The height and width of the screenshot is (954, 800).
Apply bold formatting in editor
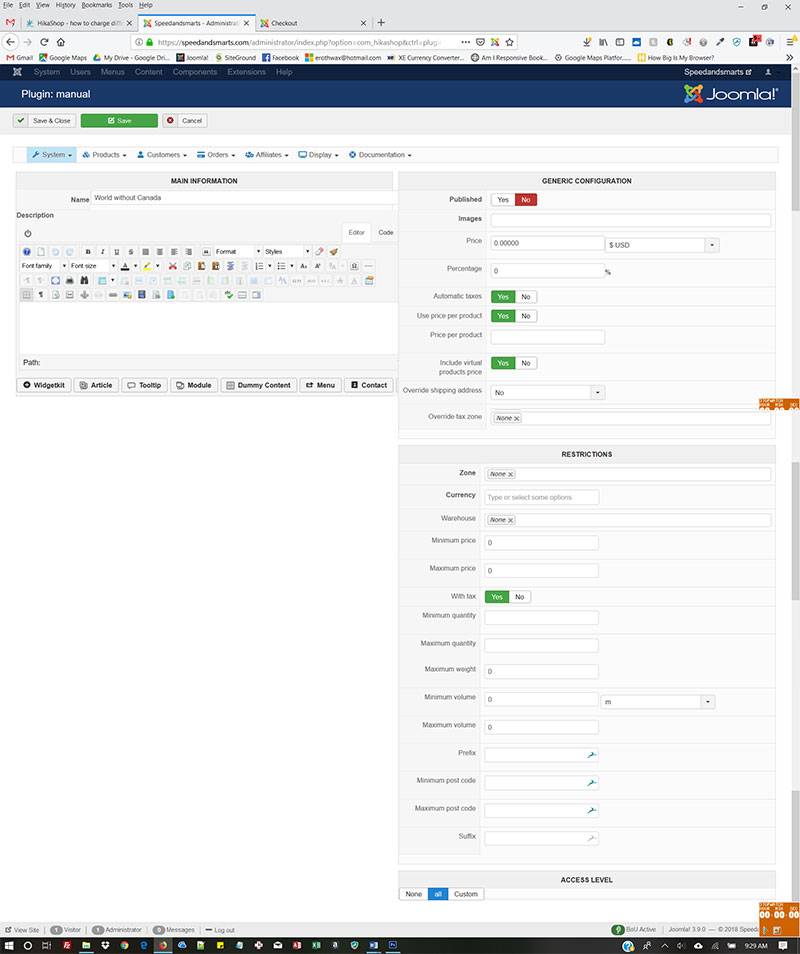[x=88, y=251]
